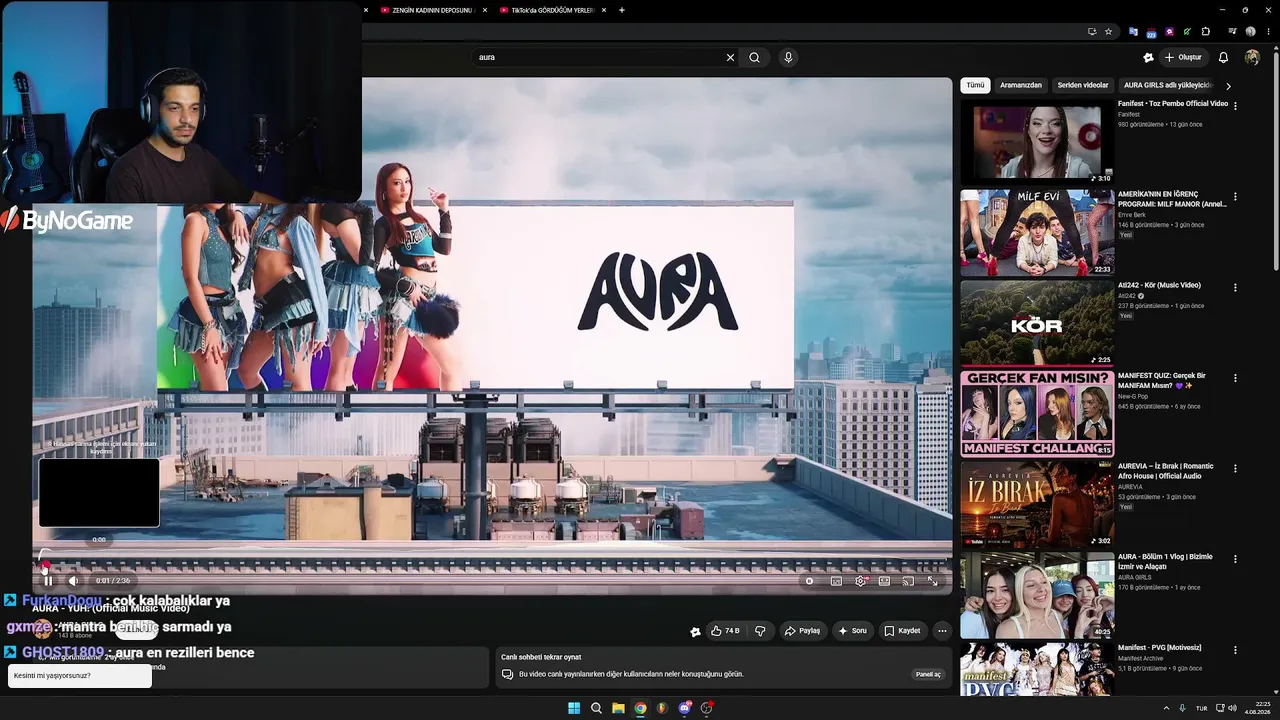
Task: Click the page vertical scrollbar
Action: point(1276,160)
